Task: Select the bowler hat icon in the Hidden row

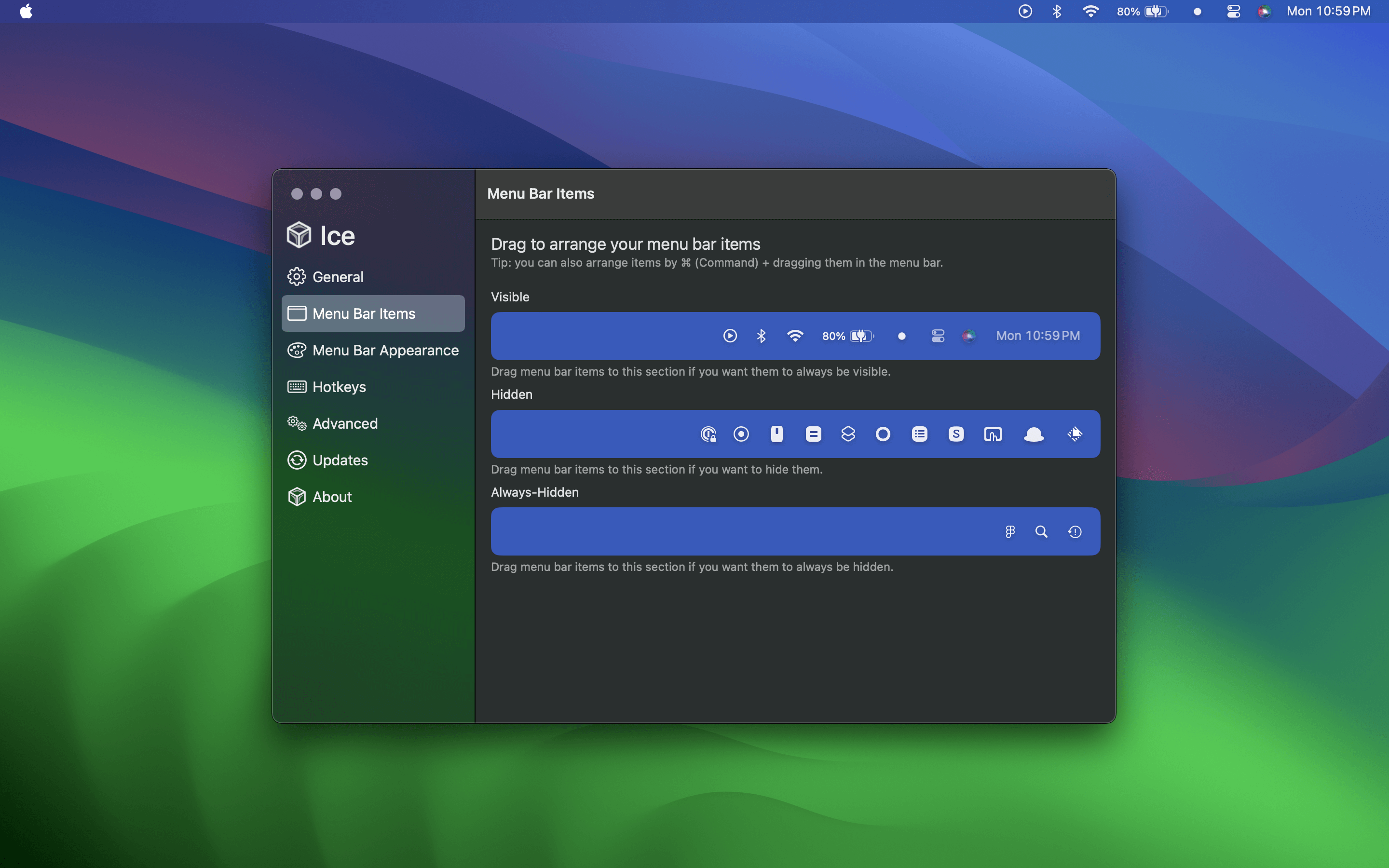Action: click(1034, 434)
